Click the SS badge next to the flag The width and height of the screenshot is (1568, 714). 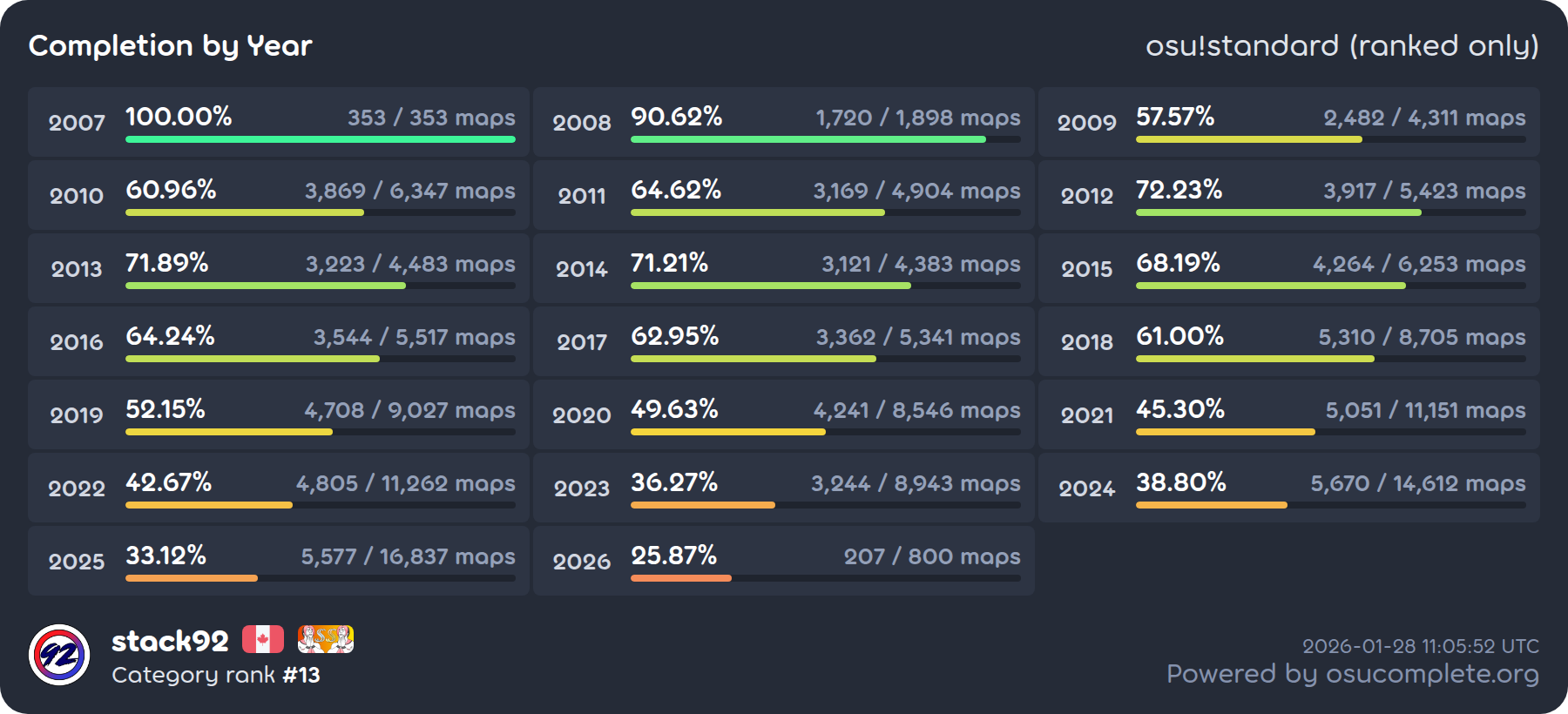[325, 639]
